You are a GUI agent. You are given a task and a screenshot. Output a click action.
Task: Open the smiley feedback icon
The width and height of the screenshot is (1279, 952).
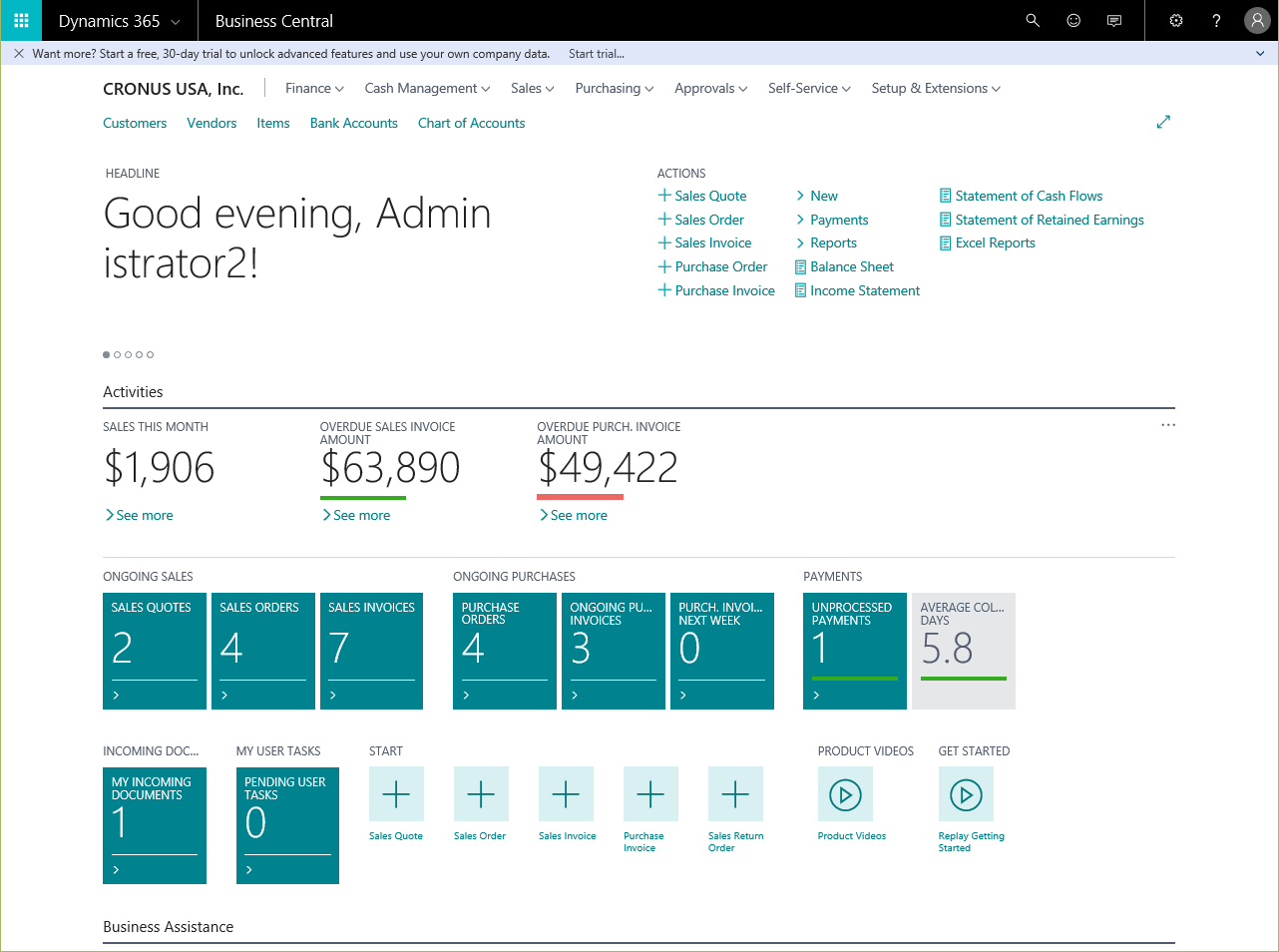(x=1073, y=20)
